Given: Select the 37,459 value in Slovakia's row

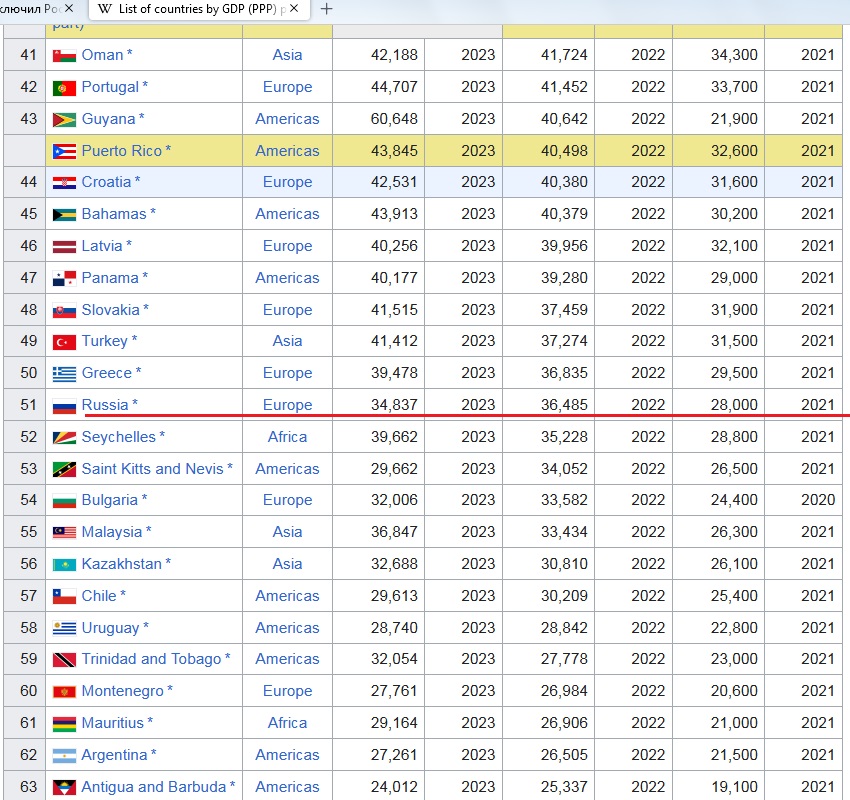Looking at the screenshot, I should point(564,309).
